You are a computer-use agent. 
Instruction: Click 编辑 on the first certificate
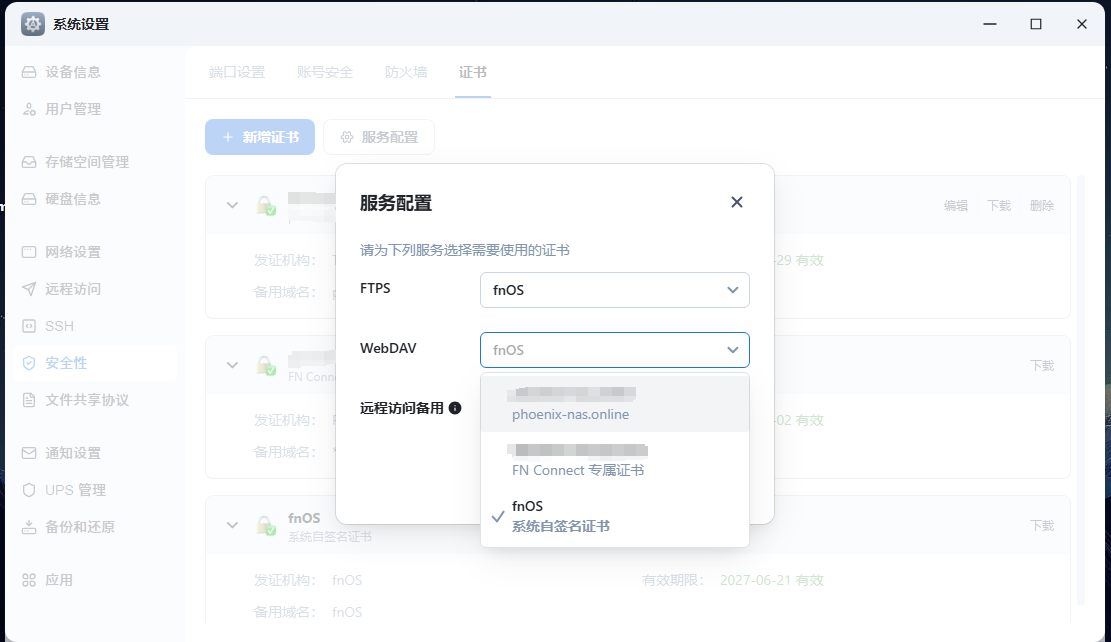click(x=956, y=205)
